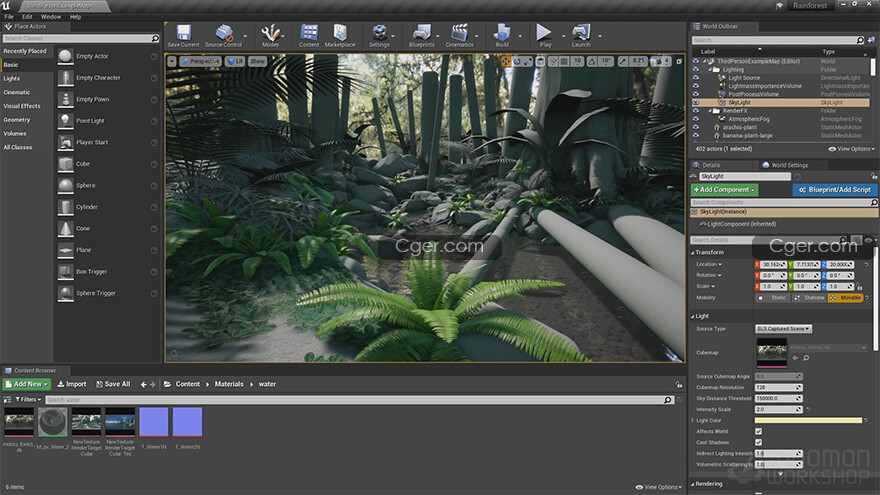Click the Save All button
880x495 pixels.
(x=113, y=384)
